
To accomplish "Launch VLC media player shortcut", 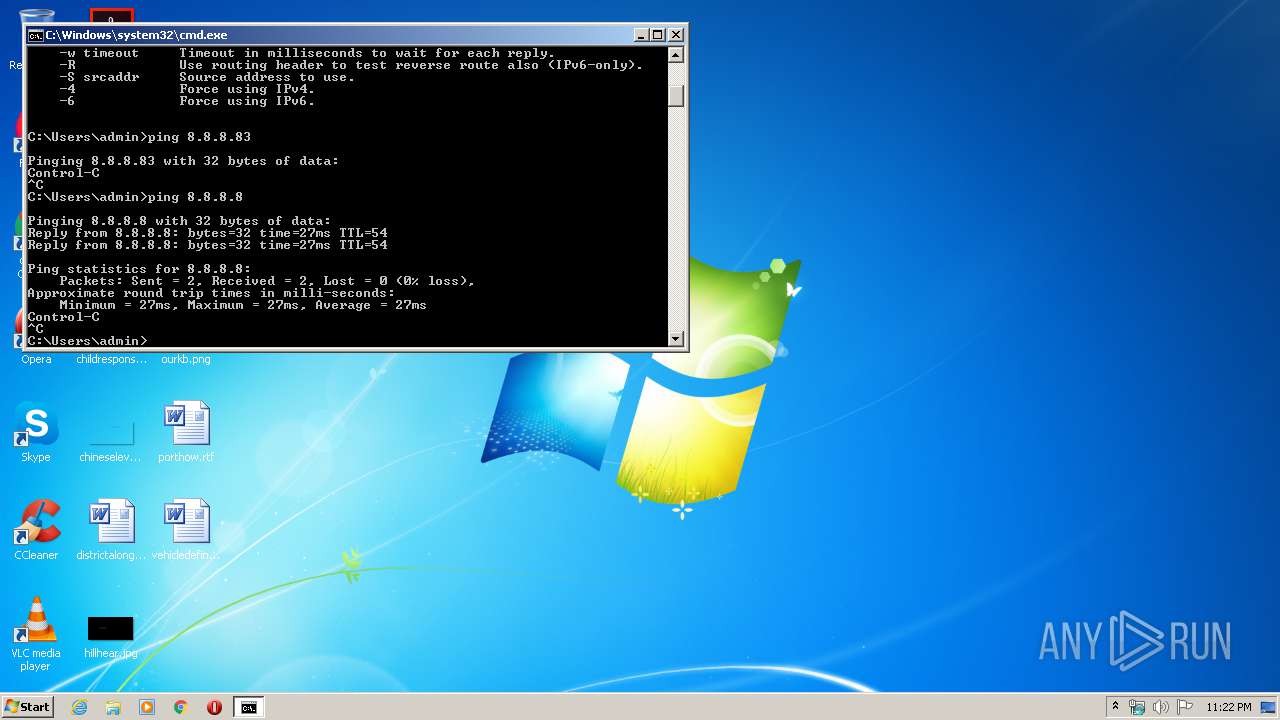I will (36, 634).
